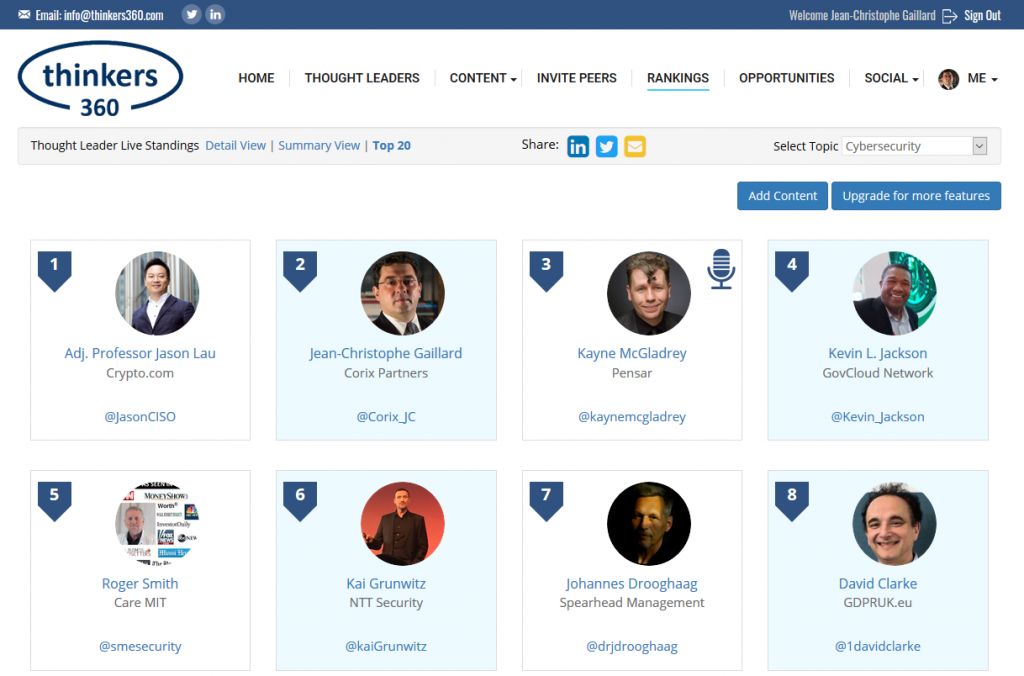Click the podcast microphone icon on Kayne McGladrey's card
Screen dimensions: 1024x676
[723, 268]
